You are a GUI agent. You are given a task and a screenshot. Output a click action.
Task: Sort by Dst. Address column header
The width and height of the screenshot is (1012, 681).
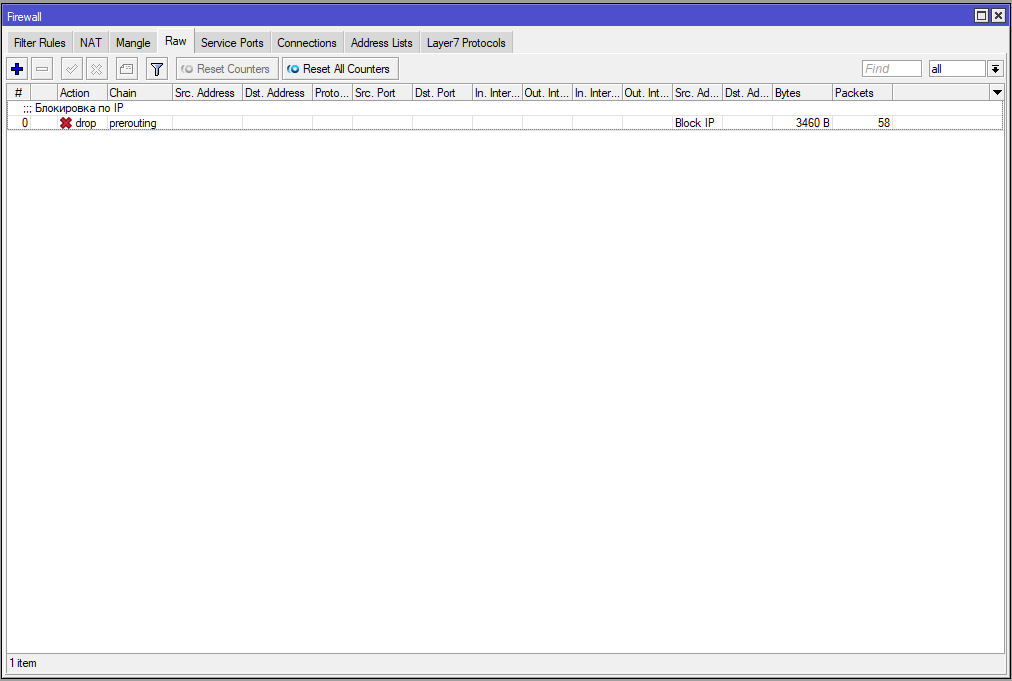pos(278,93)
